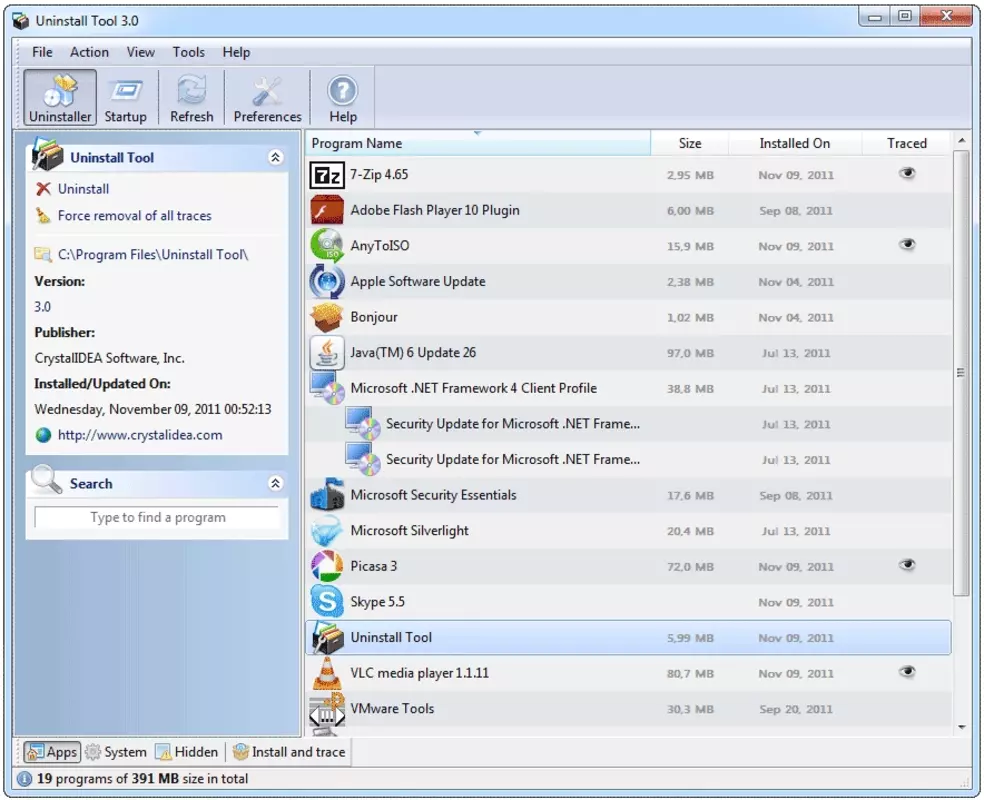The width and height of the screenshot is (984, 800).
Task: Click the globe icon beside website link
Action: click(43, 435)
